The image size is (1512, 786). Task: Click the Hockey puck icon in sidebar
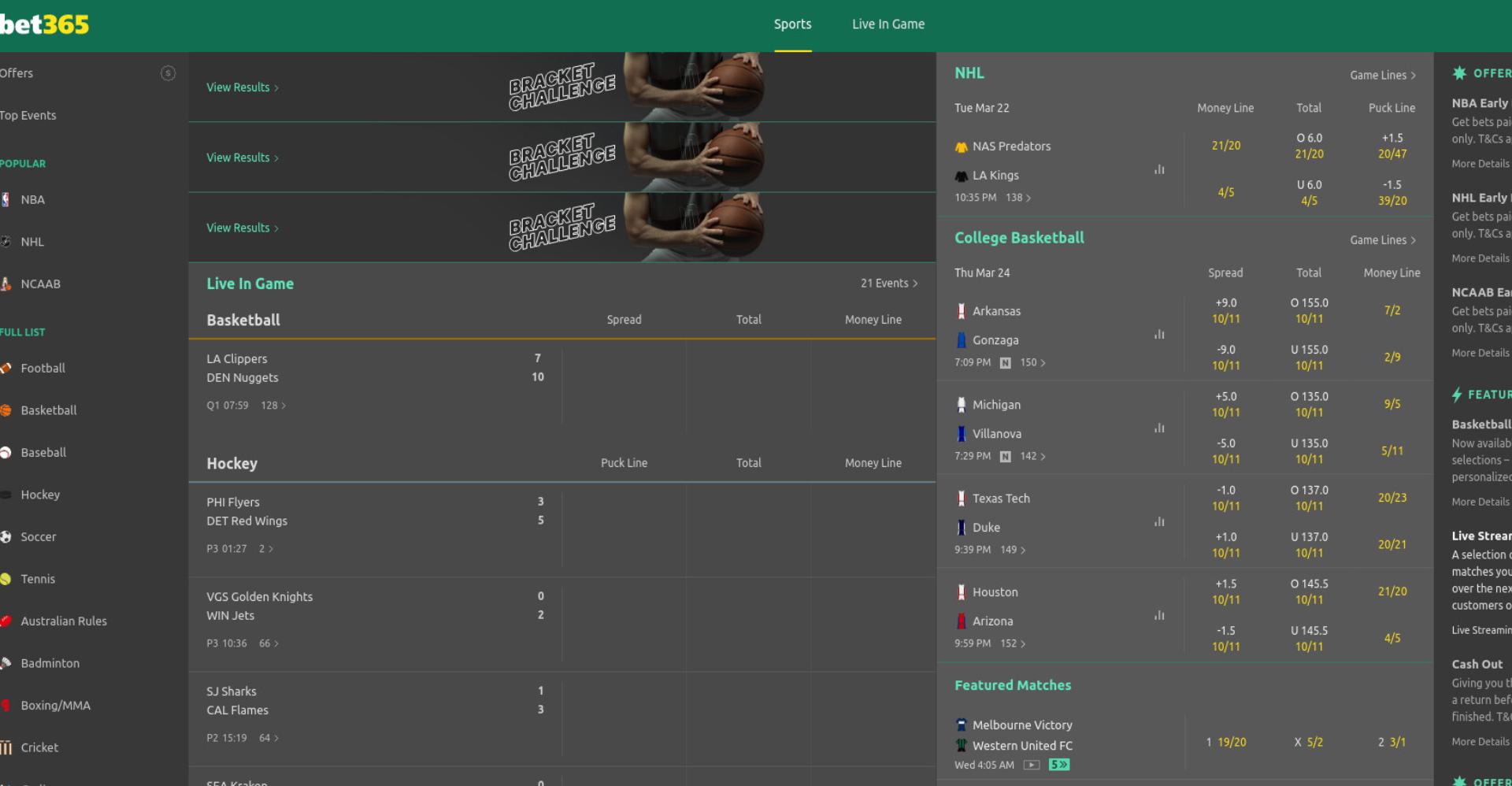click(6, 495)
